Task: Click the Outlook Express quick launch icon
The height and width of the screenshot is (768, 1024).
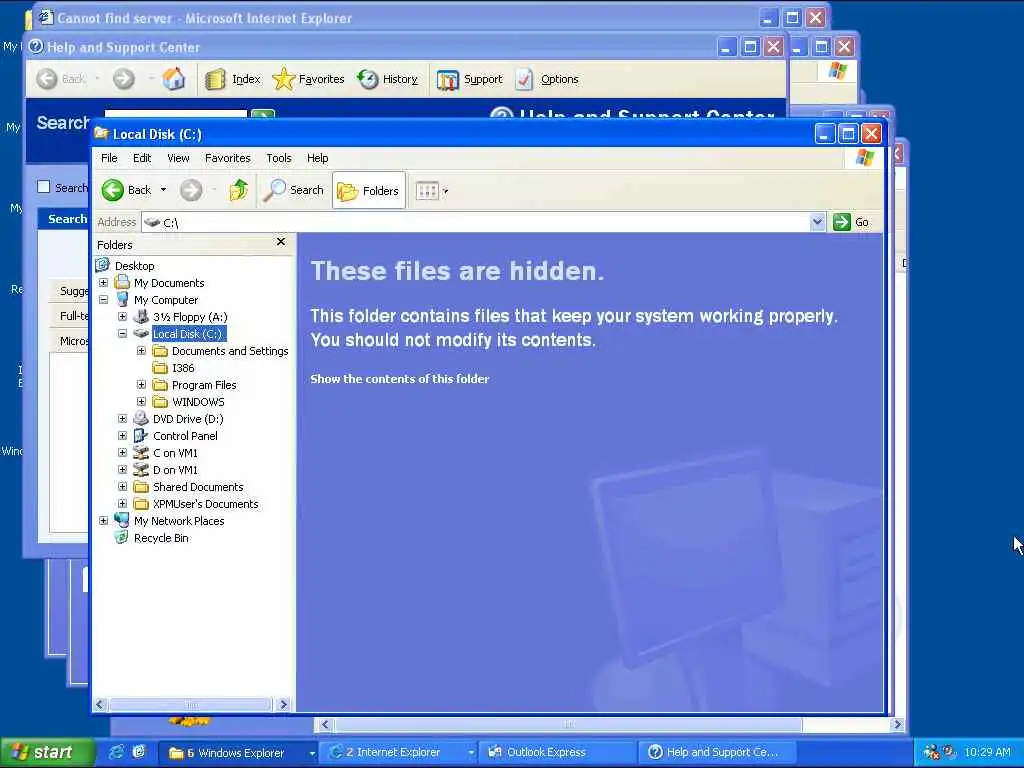Action: click(139, 752)
